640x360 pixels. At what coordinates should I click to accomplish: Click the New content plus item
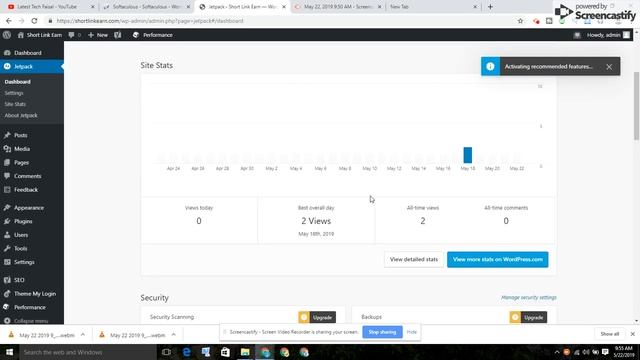pyautogui.click(x=98, y=35)
